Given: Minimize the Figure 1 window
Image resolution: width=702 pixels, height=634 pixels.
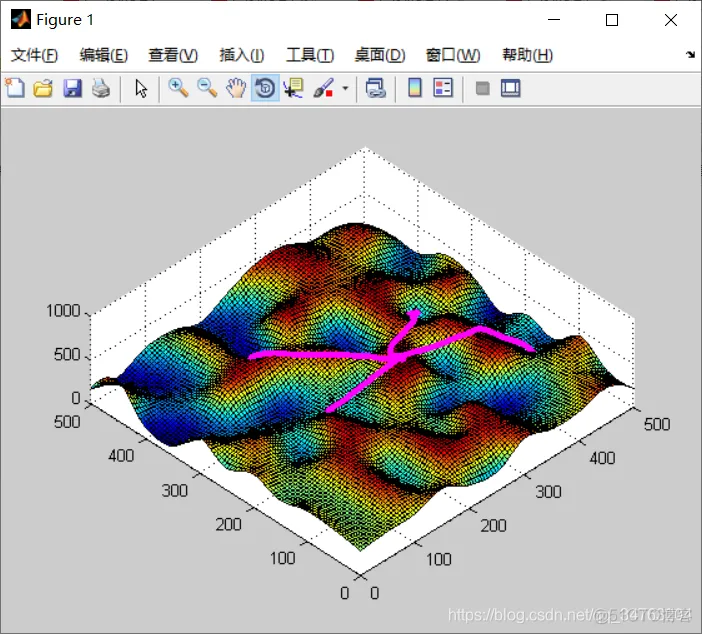Looking at the screenshot, I should click(554, 20).
